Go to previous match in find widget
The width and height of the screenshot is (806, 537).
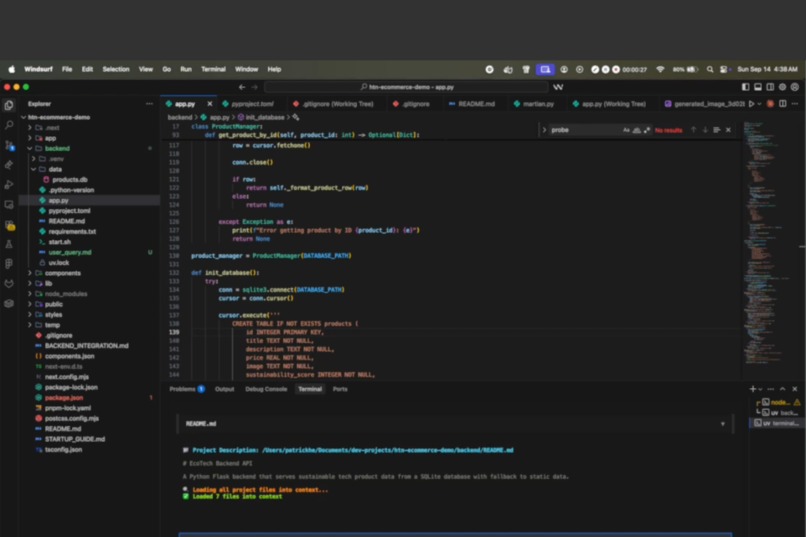tap(693, 130)
